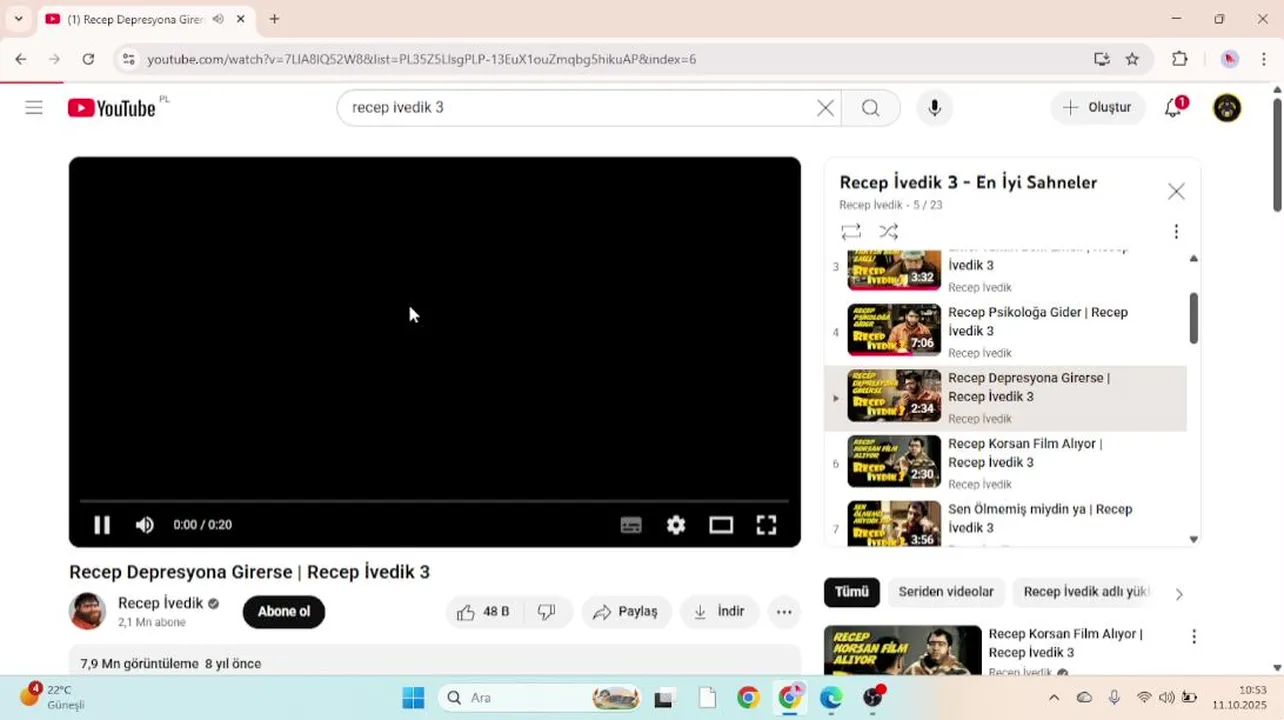
Task: Open the tab search dropdown arrow
Action: (18, 19)
